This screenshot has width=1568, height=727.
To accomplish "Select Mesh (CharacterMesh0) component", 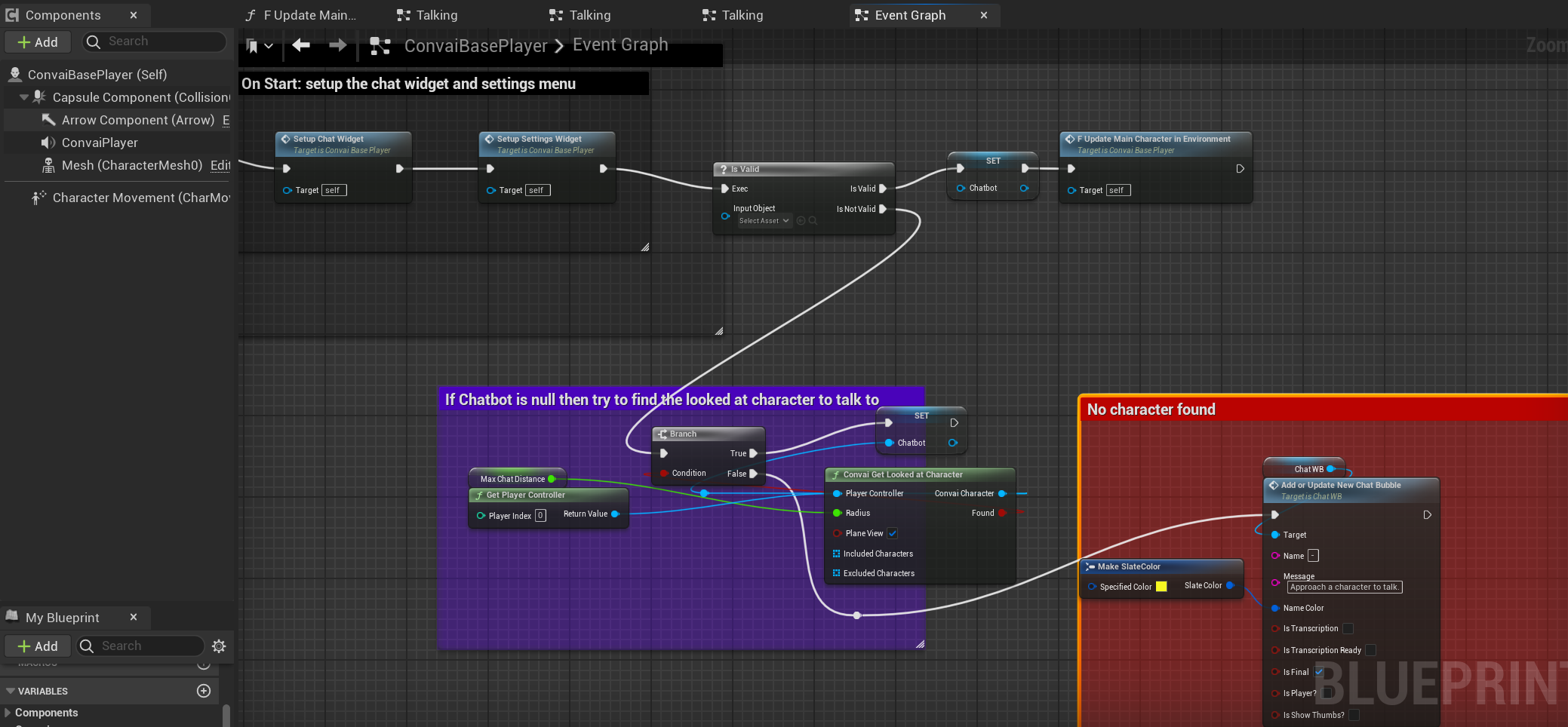I will [x=132, y=165].
